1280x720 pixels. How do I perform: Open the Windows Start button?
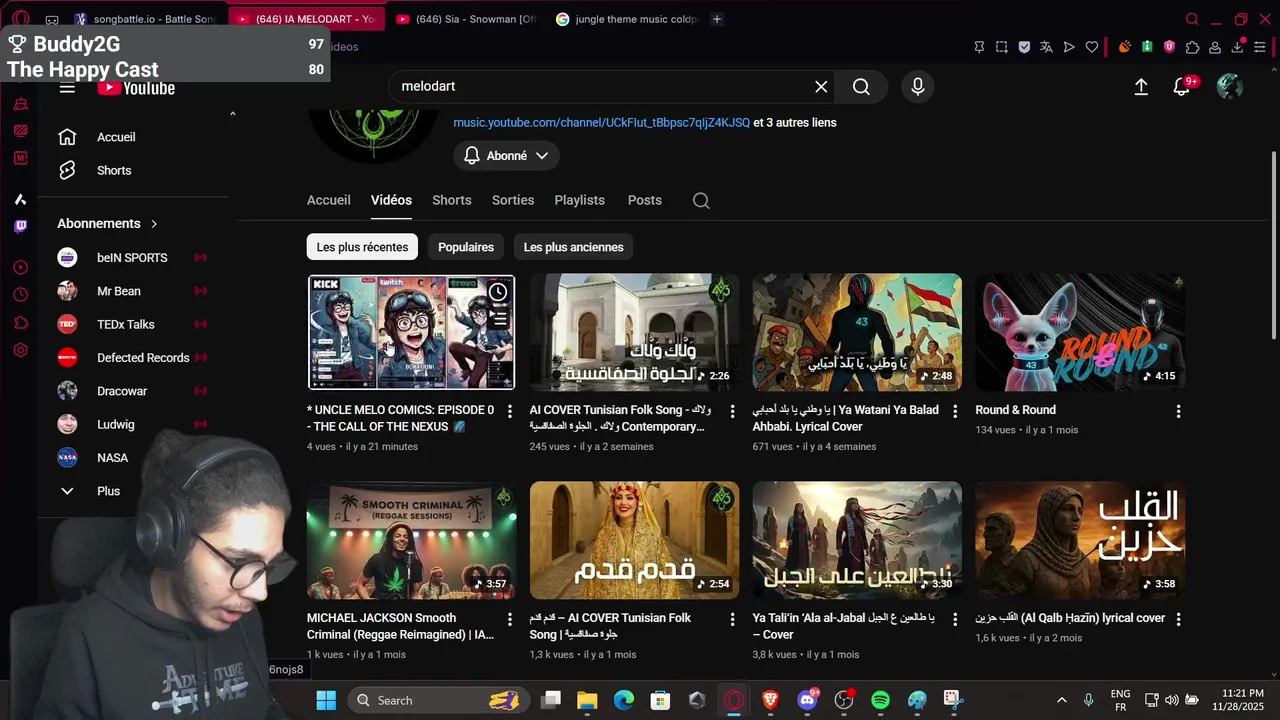coord(326,700)
